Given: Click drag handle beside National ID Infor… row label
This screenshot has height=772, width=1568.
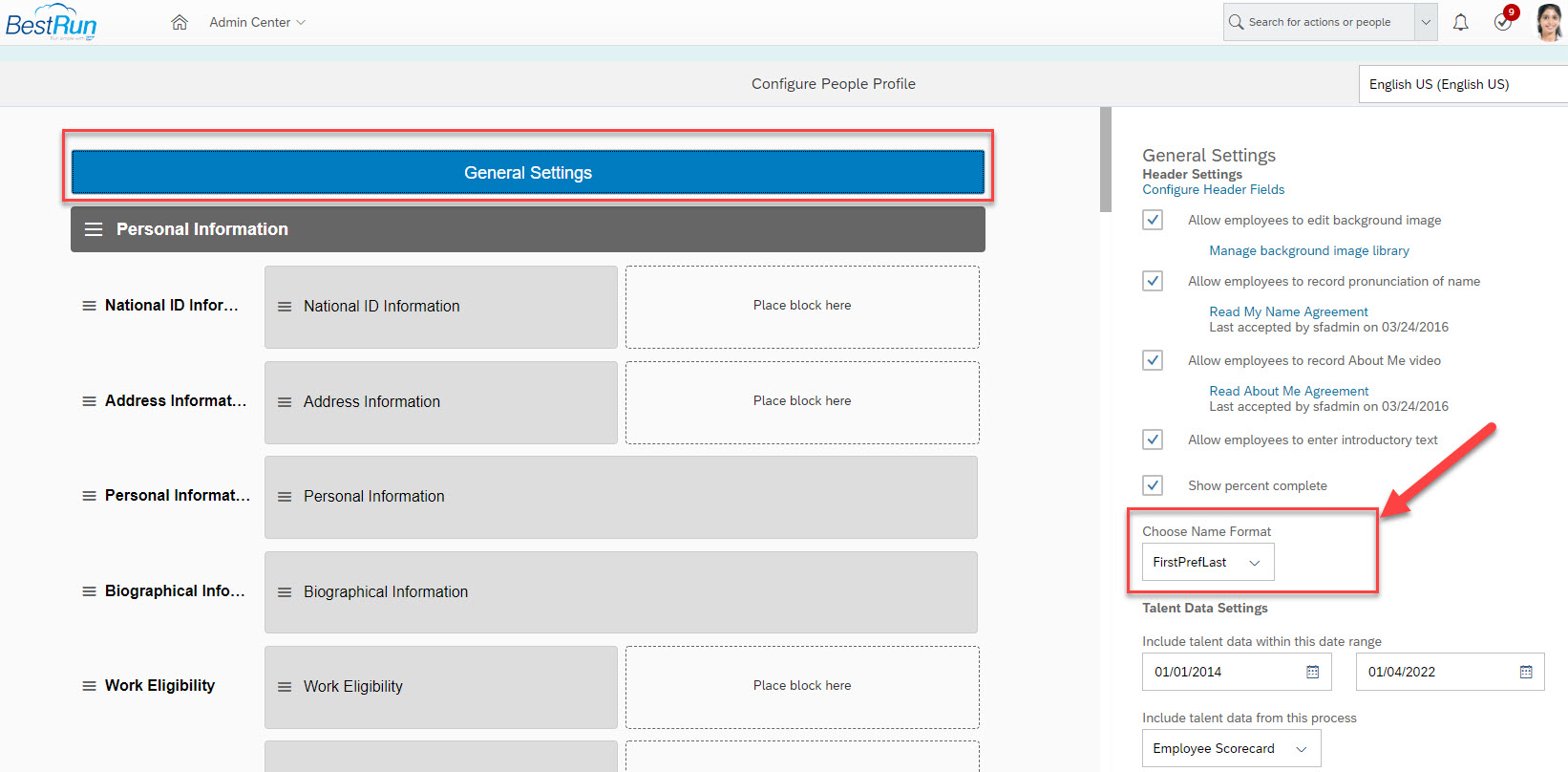Looking at the screenshot, I should [89, 306].
